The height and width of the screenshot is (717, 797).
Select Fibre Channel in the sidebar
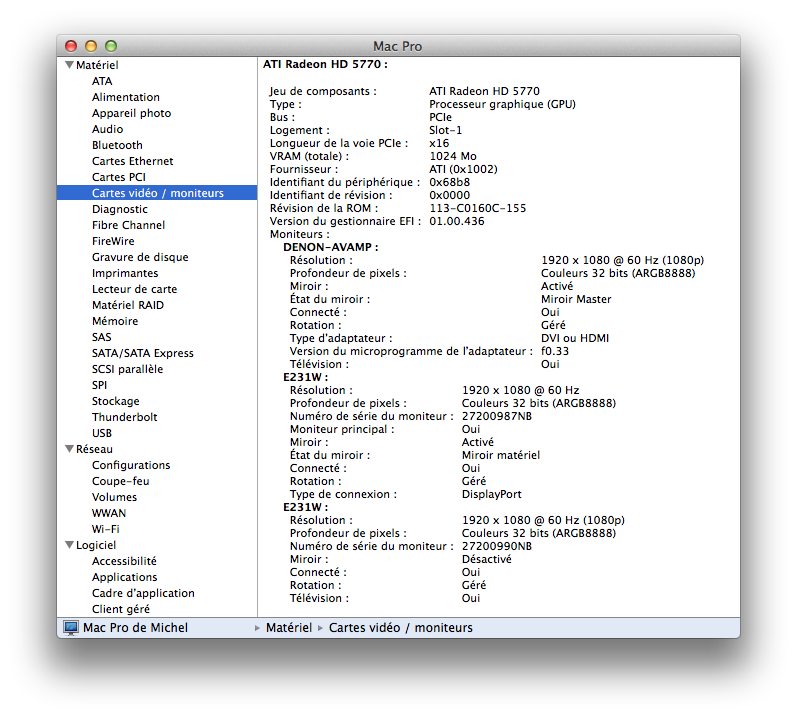(129, 225)
